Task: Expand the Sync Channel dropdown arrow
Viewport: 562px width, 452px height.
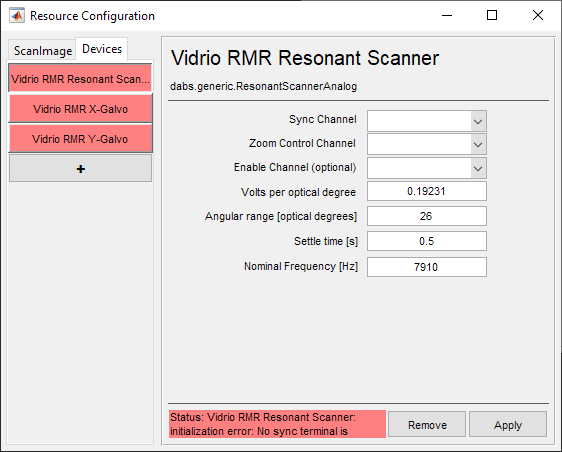Action: pyautogui.click(x=478, y=121)
